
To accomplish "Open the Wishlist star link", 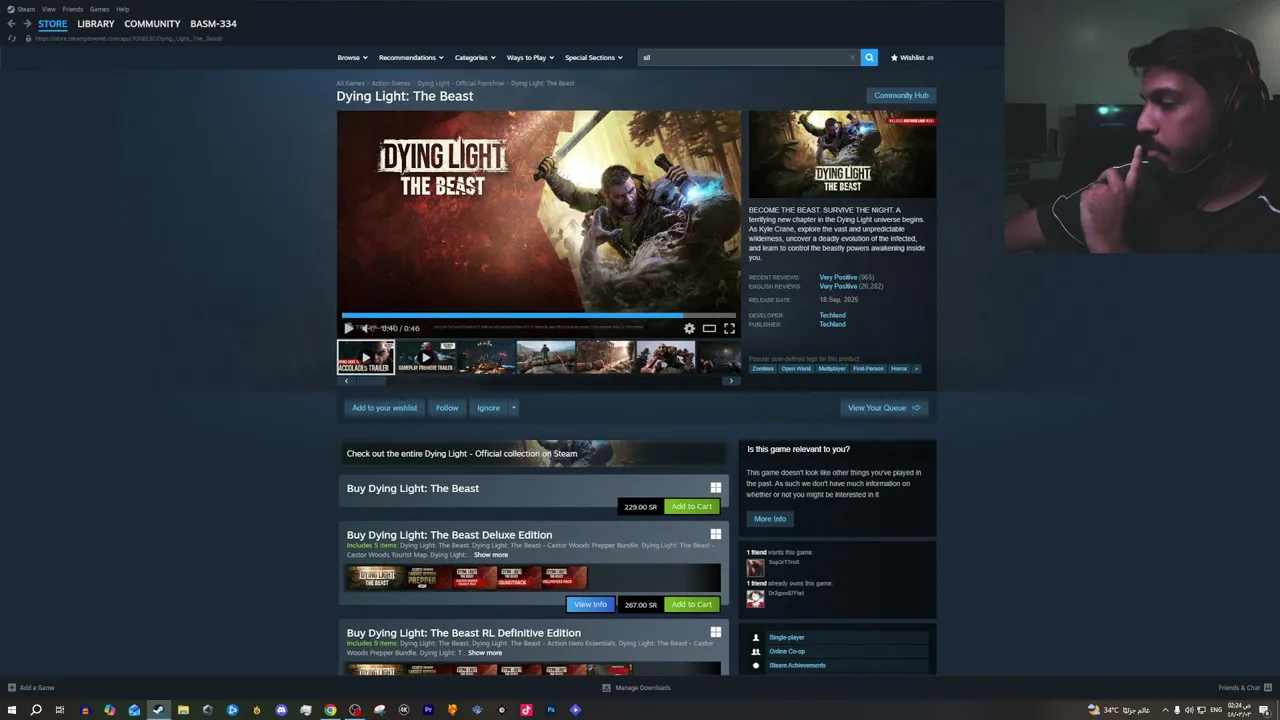I will pyautogui.click(x=912, y=57).
